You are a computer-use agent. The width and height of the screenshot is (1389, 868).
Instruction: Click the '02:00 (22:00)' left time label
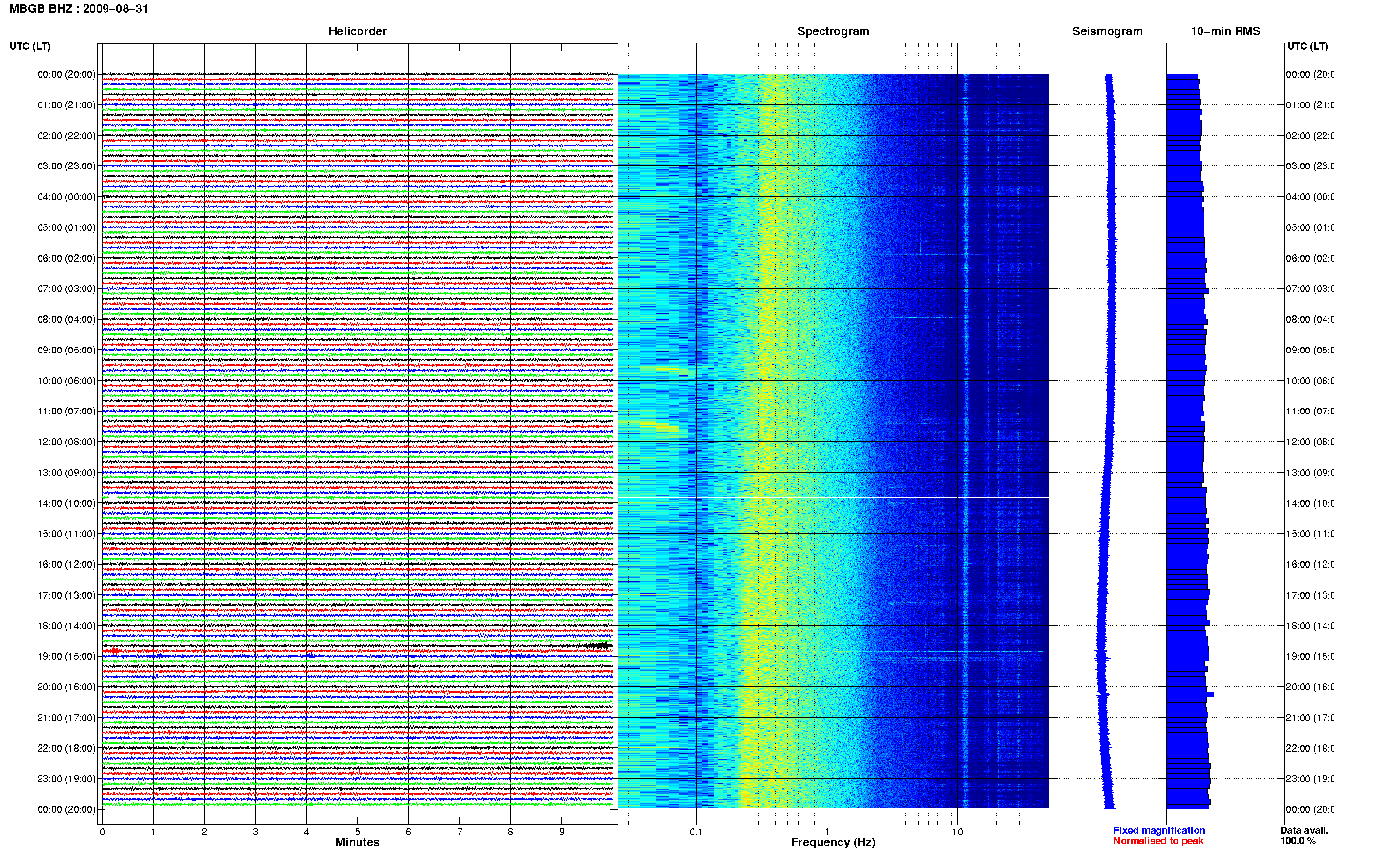(x=66, y=136)
